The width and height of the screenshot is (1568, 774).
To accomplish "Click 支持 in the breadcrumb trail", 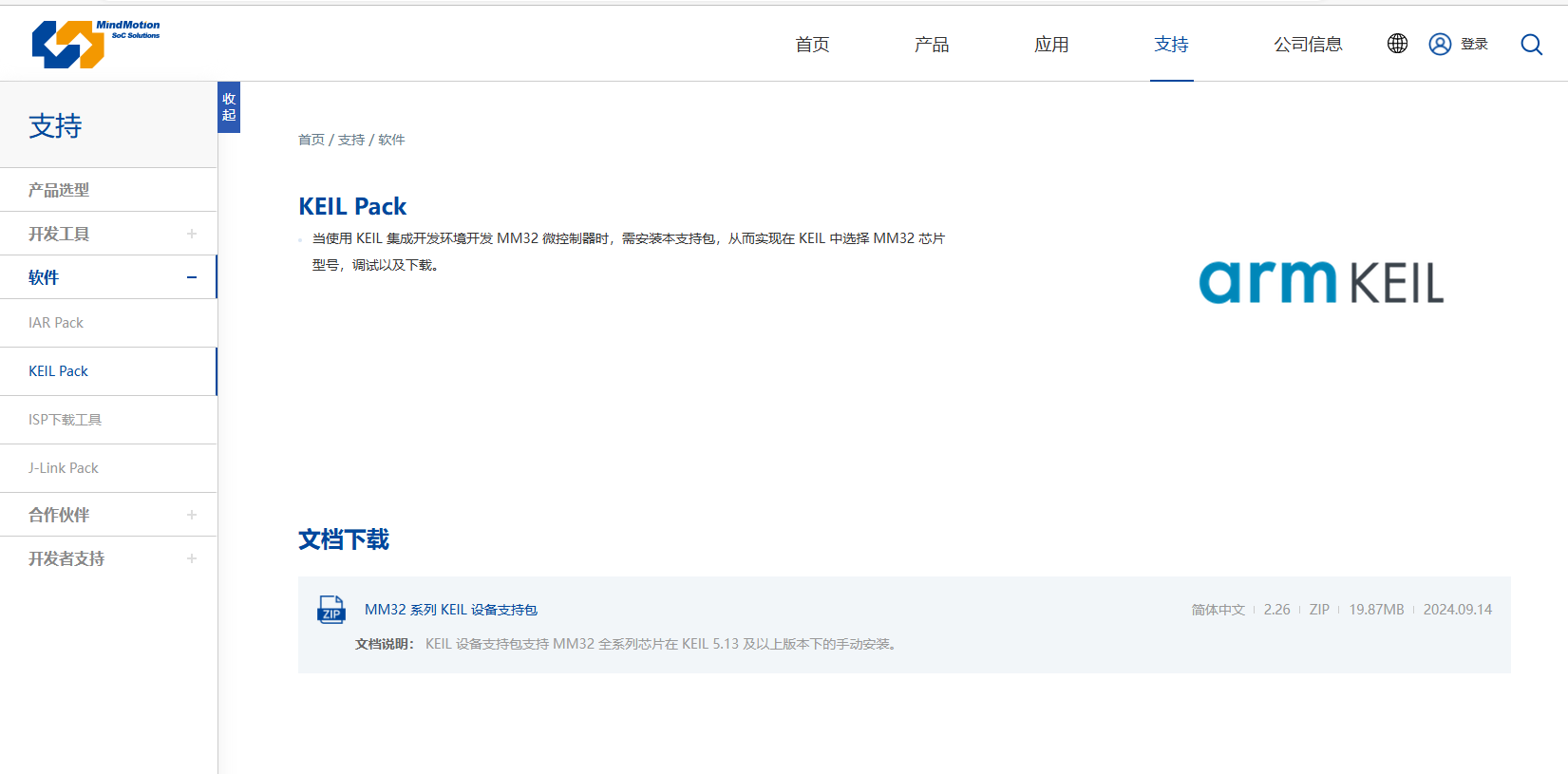I will 350,140.
